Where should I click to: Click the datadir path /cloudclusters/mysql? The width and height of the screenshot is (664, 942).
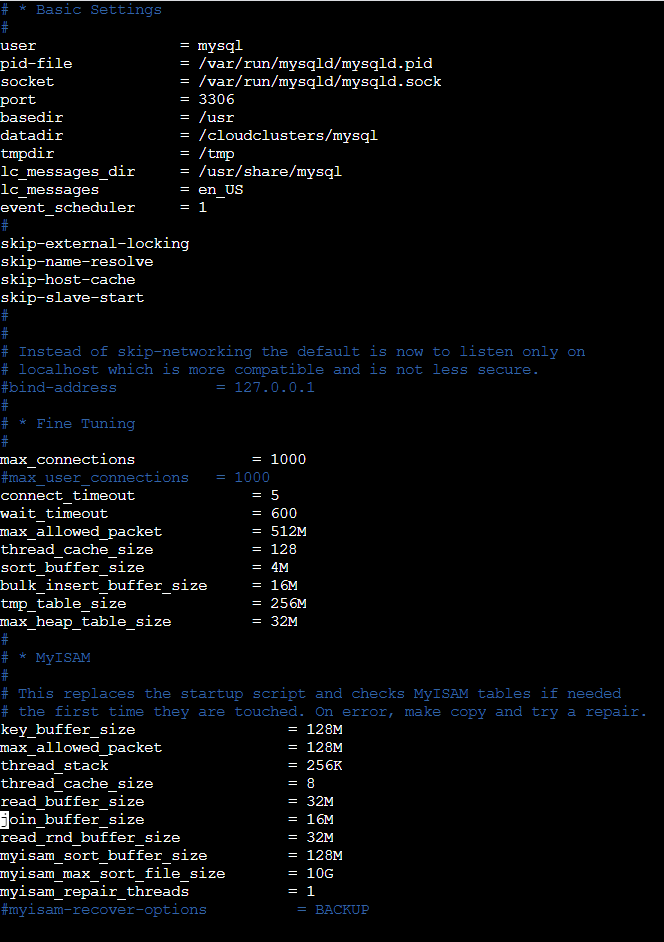point(288,136)
